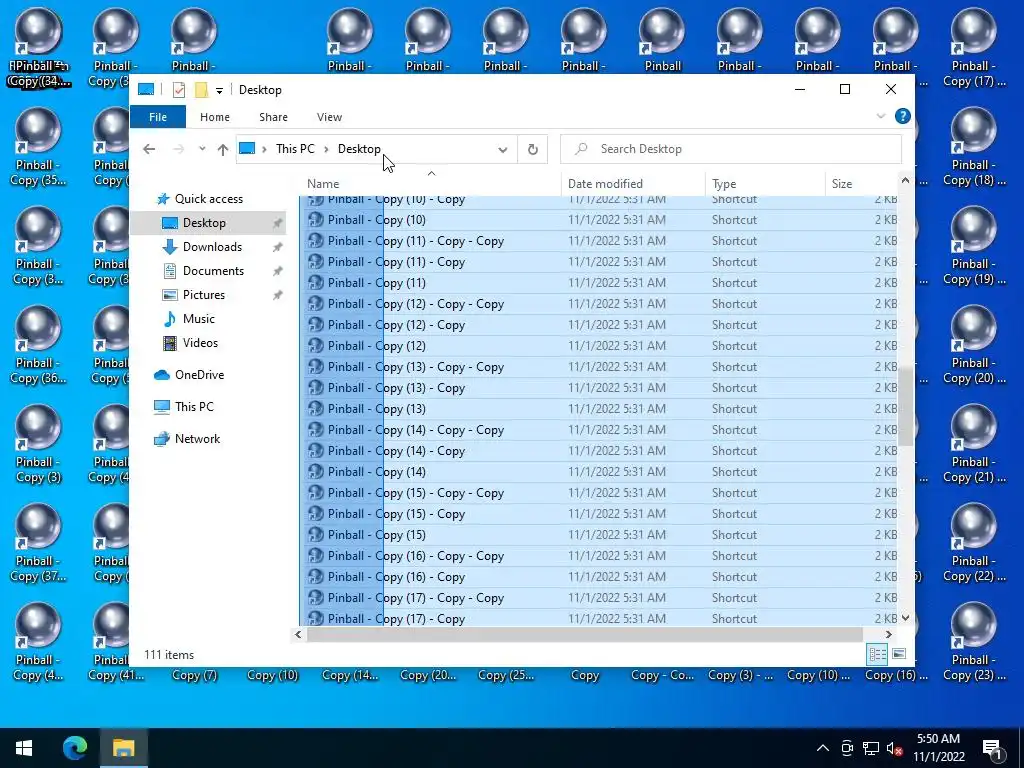Select Pinball - Copy (3) desktop shortcut
Viewport: 1024px width, 768px height.
tap(38, 444)
